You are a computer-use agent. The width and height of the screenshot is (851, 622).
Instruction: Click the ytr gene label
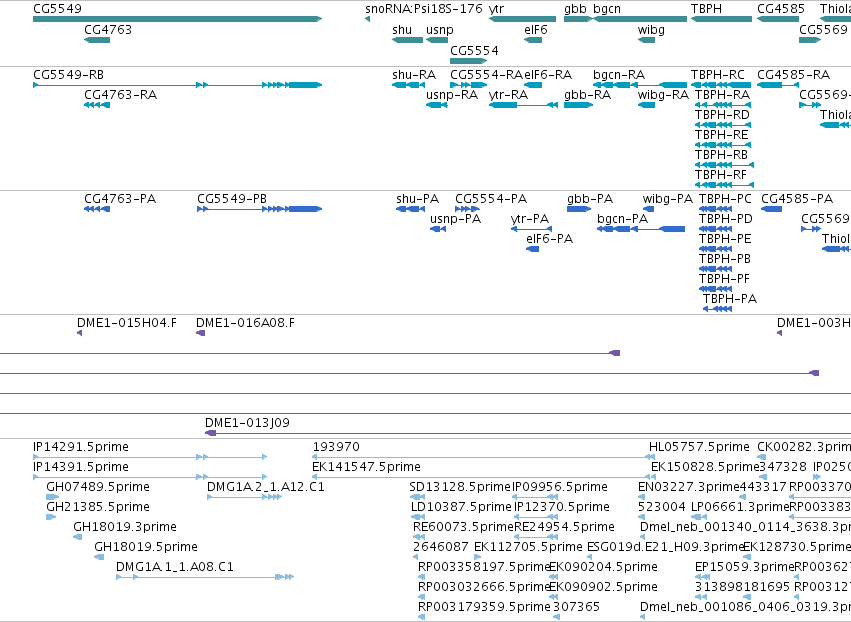click(497, 9)
